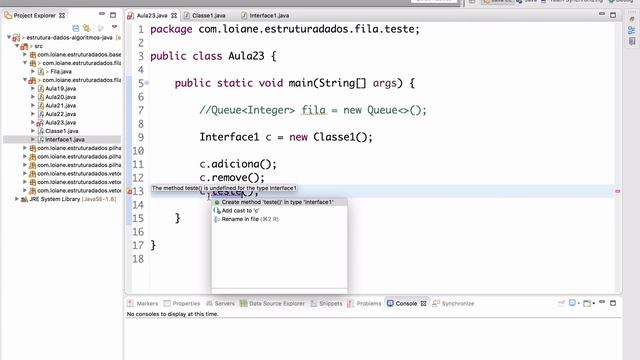Screen dimensions: 640x360
Task: Open the Snippets view tab
Action: pyautogui.click(x=327, y=304)
